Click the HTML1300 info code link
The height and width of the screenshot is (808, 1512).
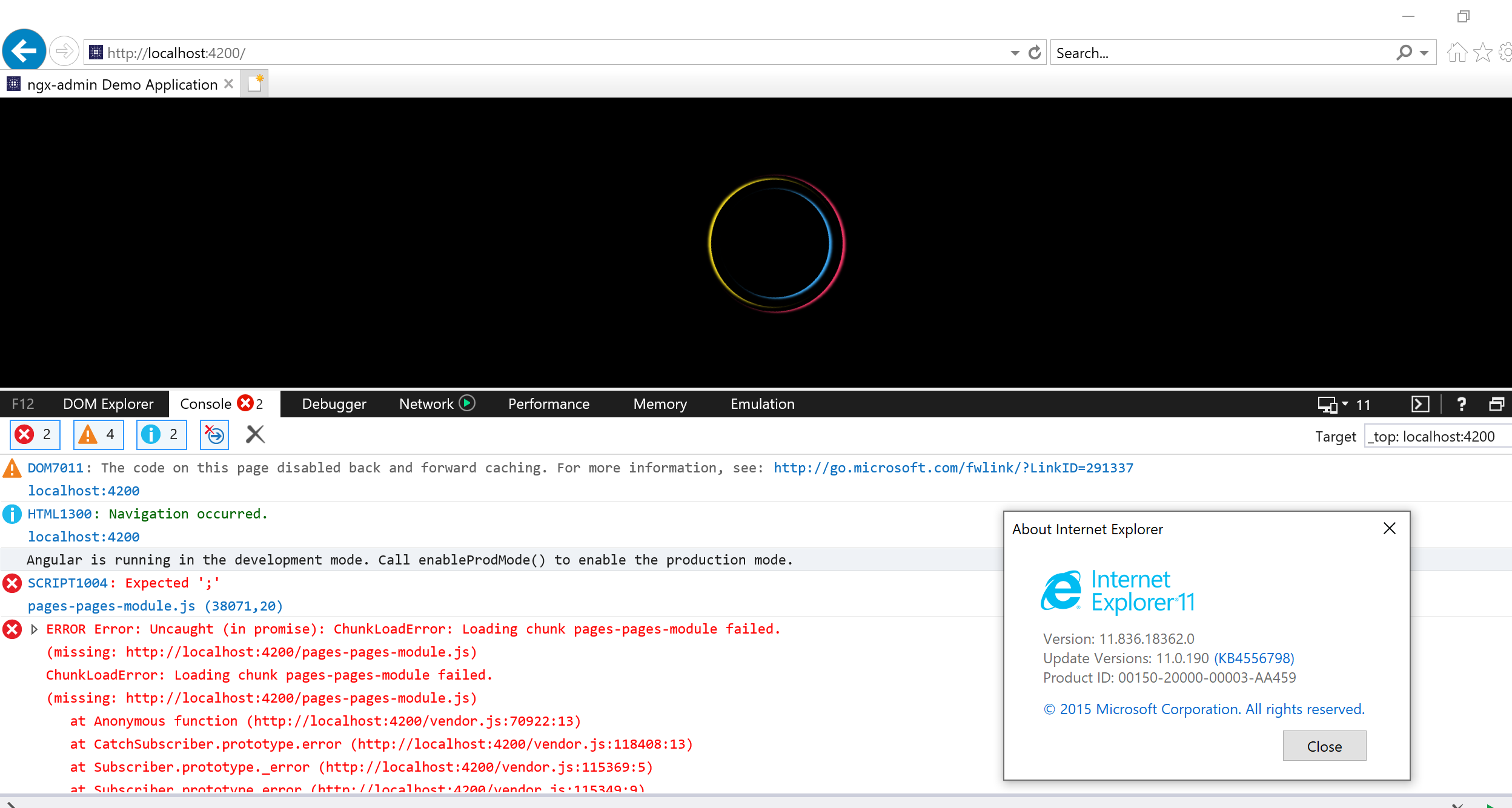click(59, 514)
